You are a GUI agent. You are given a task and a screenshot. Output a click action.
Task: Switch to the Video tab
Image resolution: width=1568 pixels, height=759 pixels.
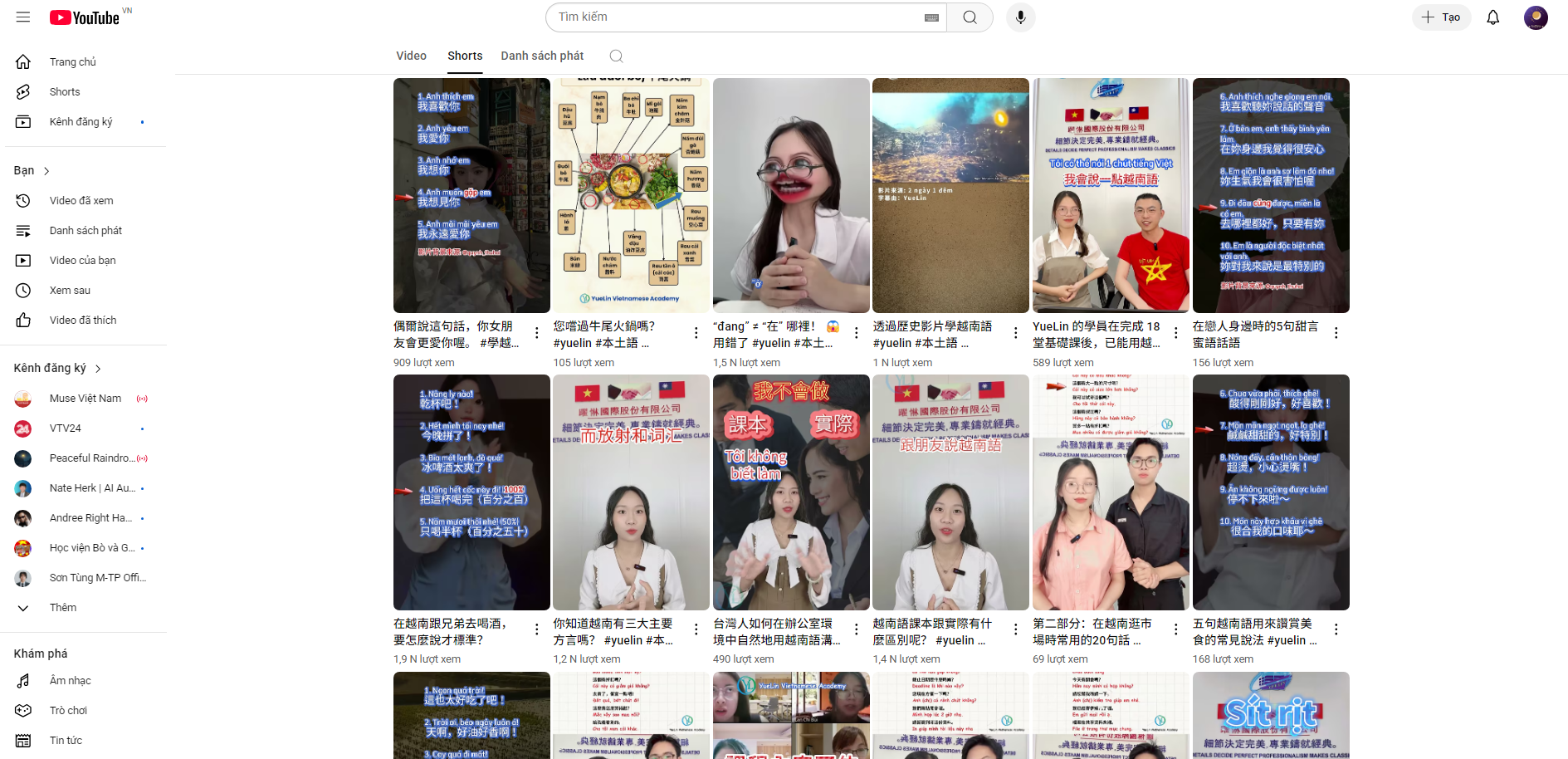coord(411,56)
